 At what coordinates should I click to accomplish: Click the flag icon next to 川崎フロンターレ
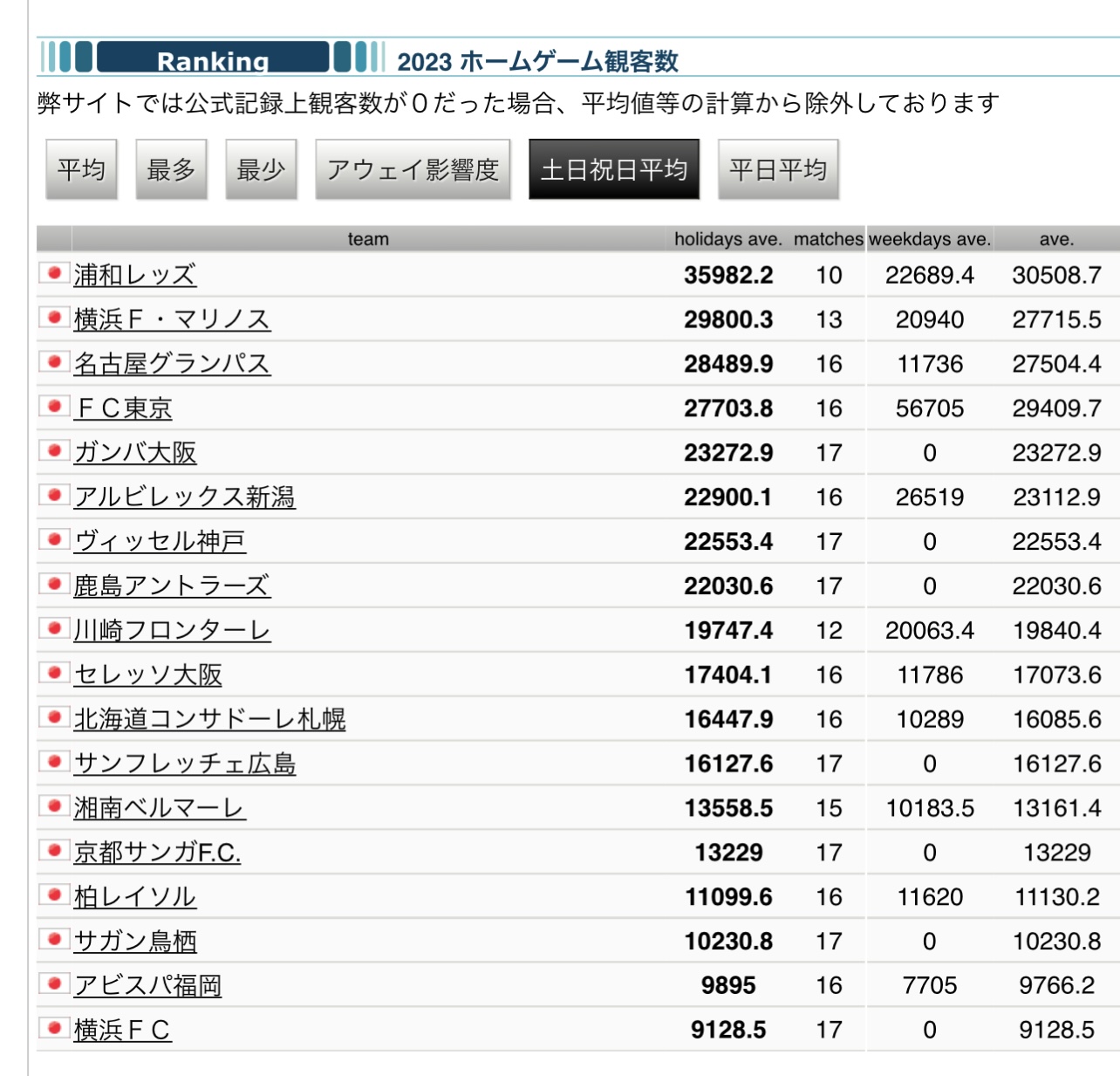[54, 628]
